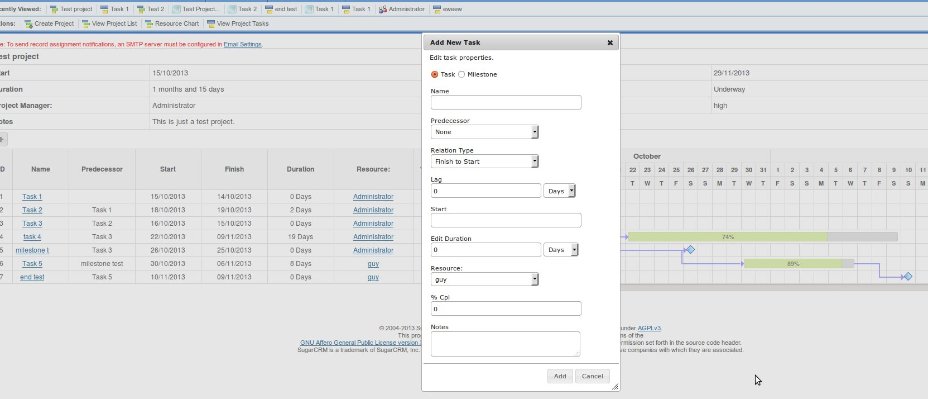Screen dimensions: 928x399
Task: Click the end test icon in Recently Viewed
Action: click(269, 9)
